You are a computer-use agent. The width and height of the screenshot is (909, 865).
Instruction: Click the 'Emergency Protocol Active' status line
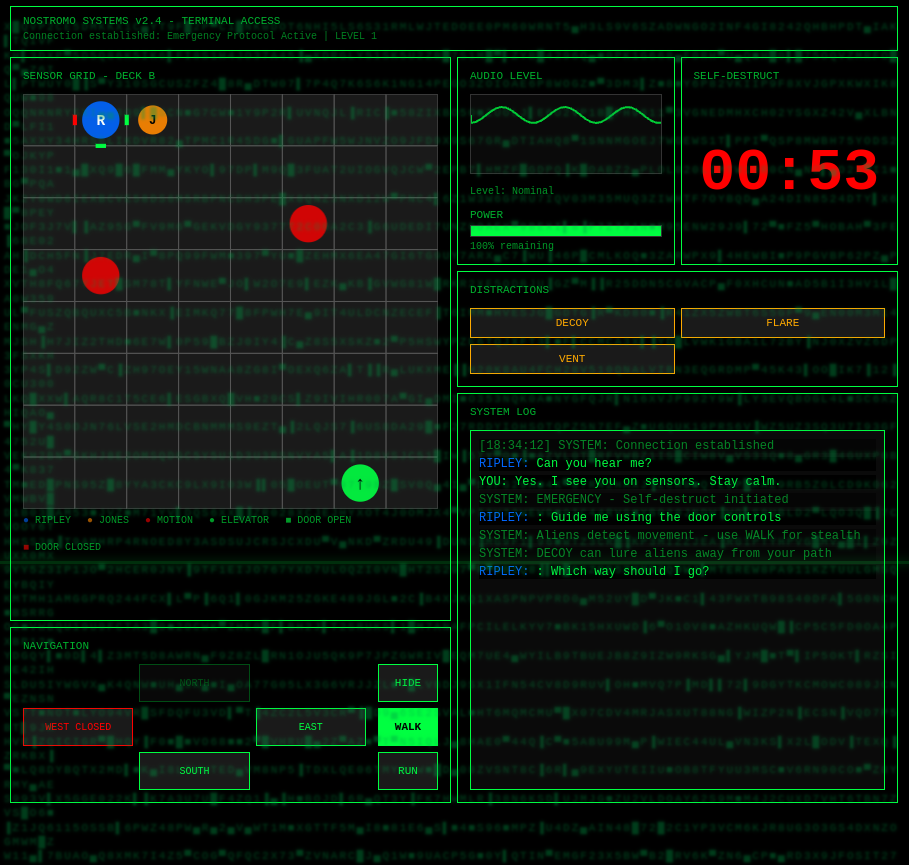pos(200,36)
